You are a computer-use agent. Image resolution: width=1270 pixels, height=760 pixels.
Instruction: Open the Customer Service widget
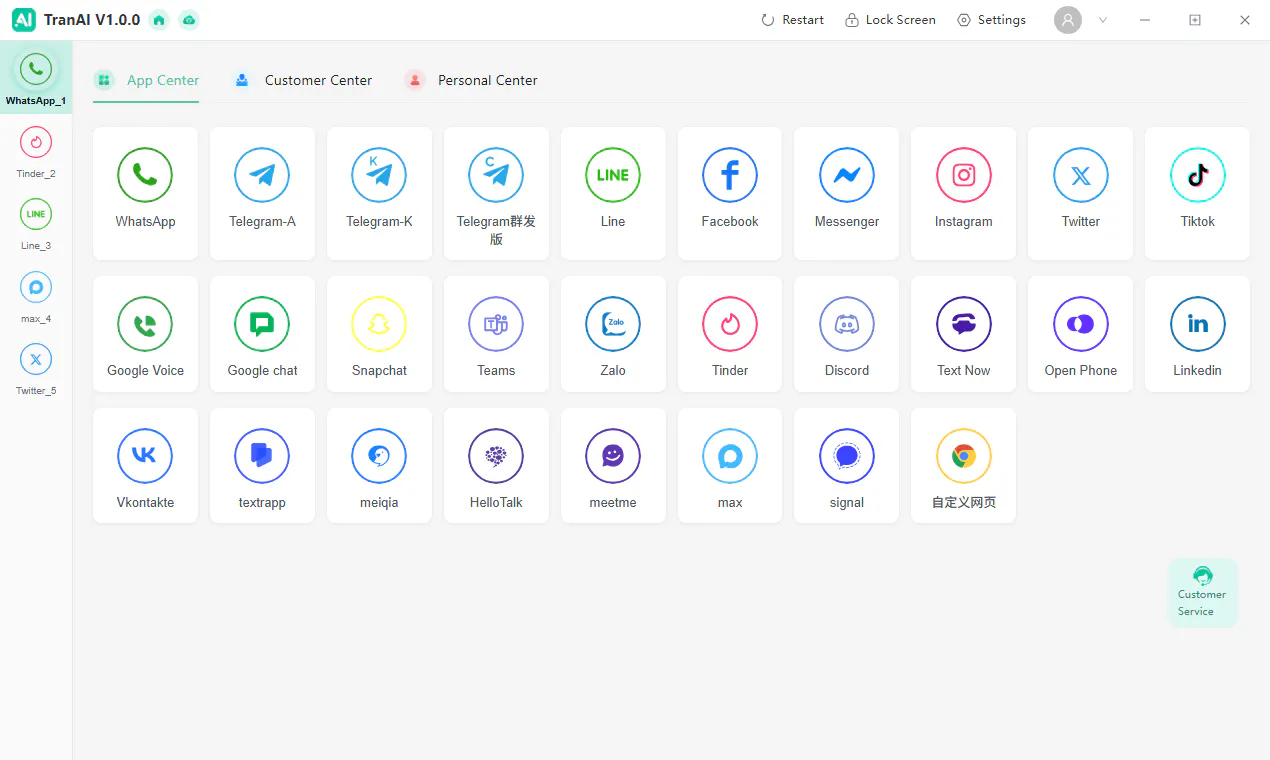[1202, 593]
